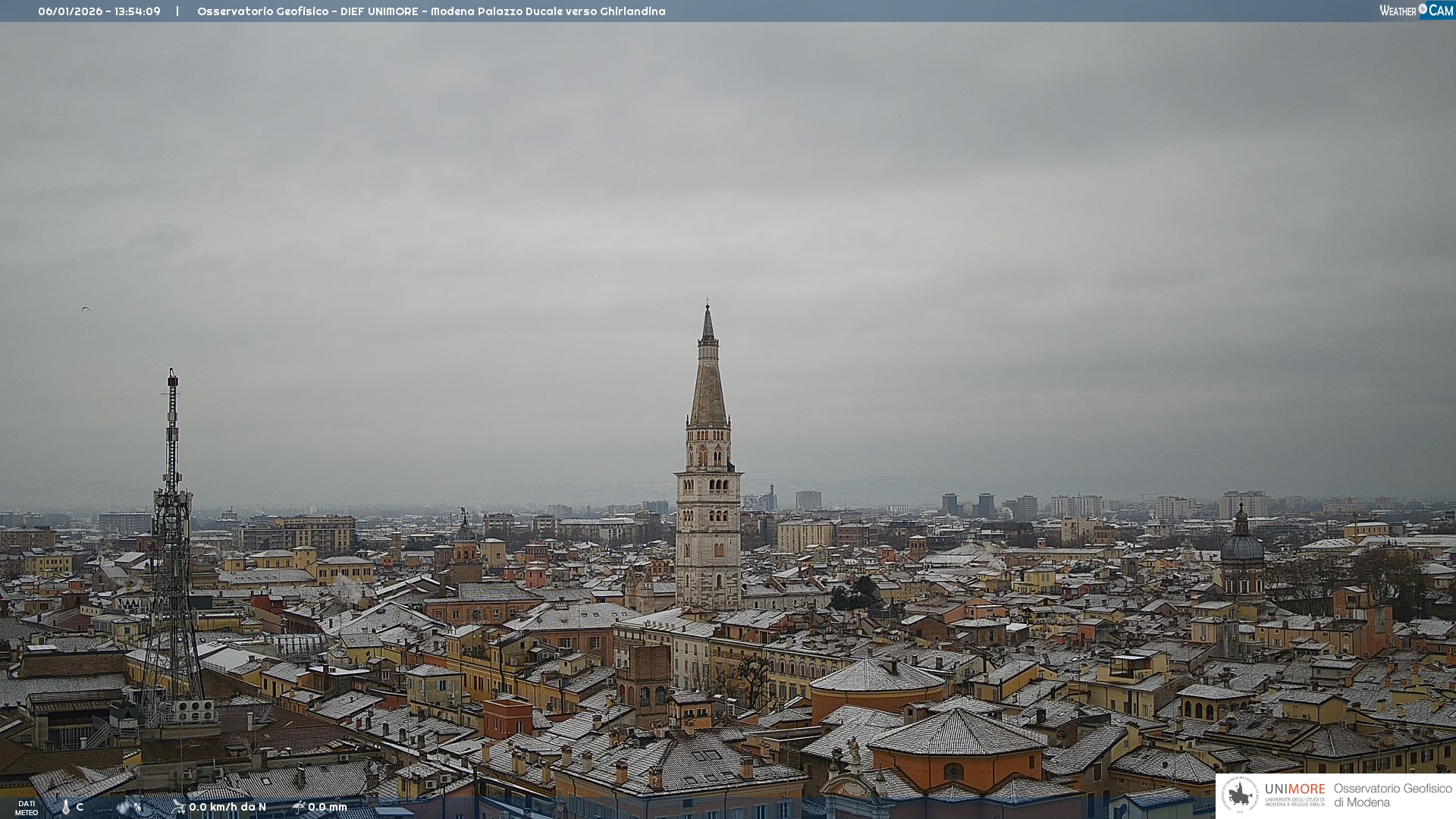Click the temperature C unit reading
1456x819 pixels.
(80, 807)
